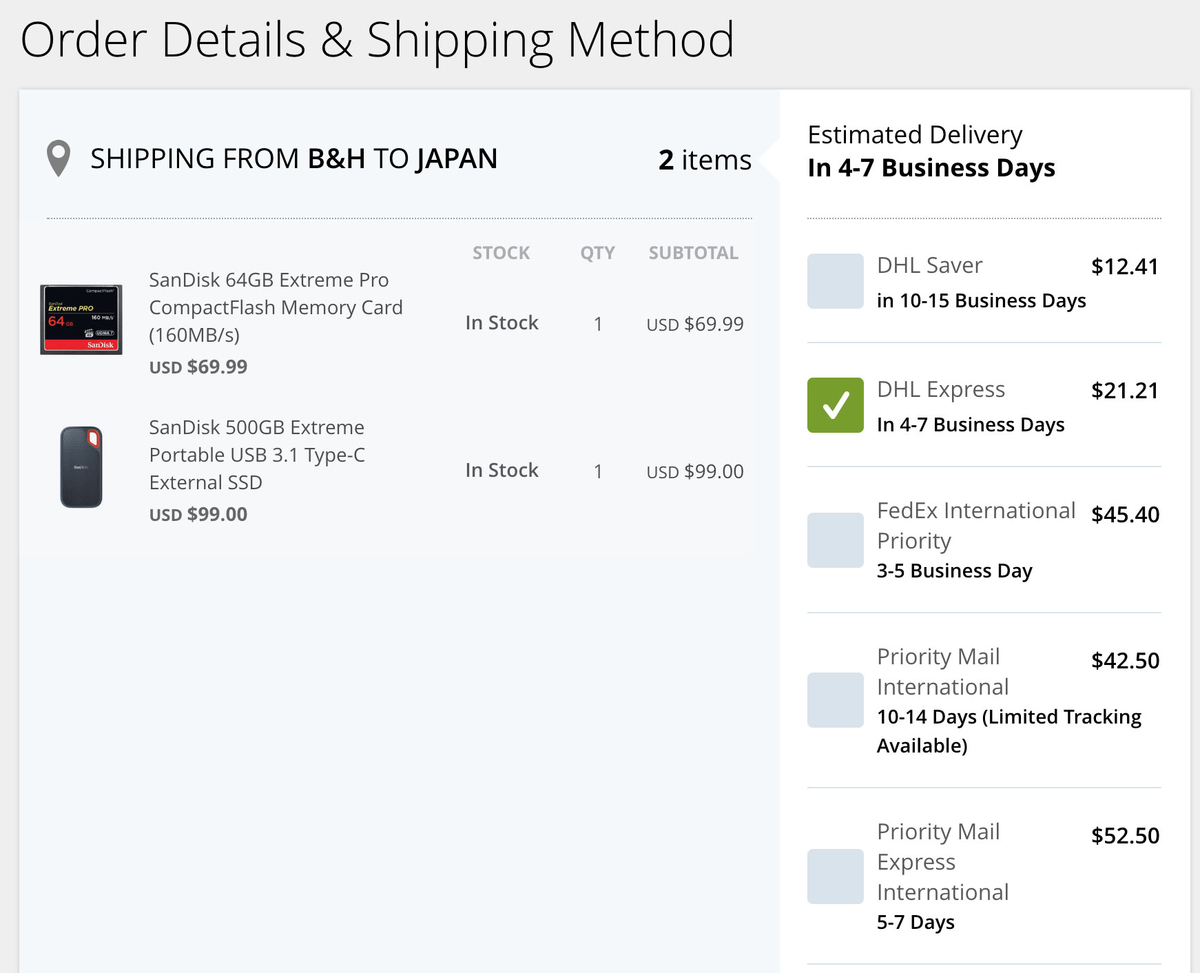Click '10-14 Days (Limited Tracking Available)' text
Screen dimensions: 1200x973
click(x=1009, y=731)
